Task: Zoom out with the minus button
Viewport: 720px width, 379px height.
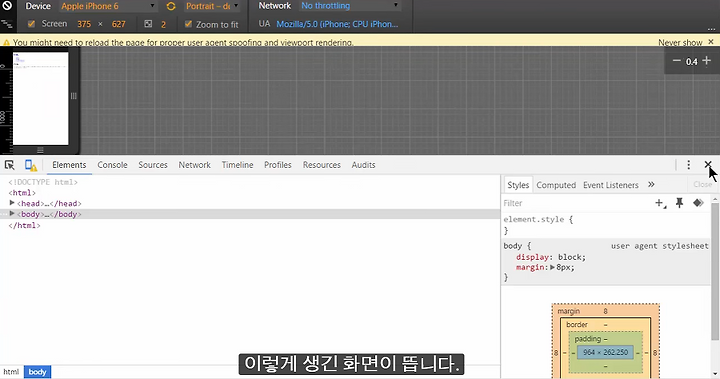Action: click(x=676, y=61)
